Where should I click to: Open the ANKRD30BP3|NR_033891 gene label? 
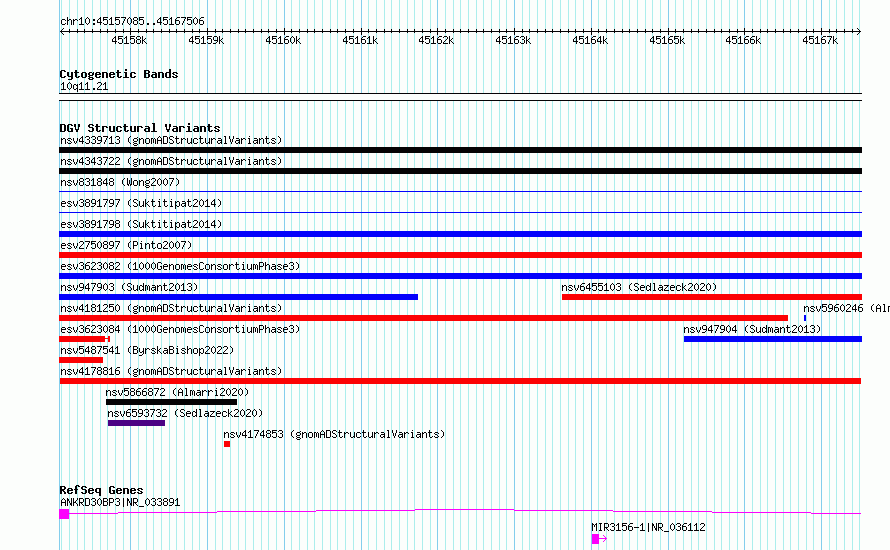pos(120,502)
